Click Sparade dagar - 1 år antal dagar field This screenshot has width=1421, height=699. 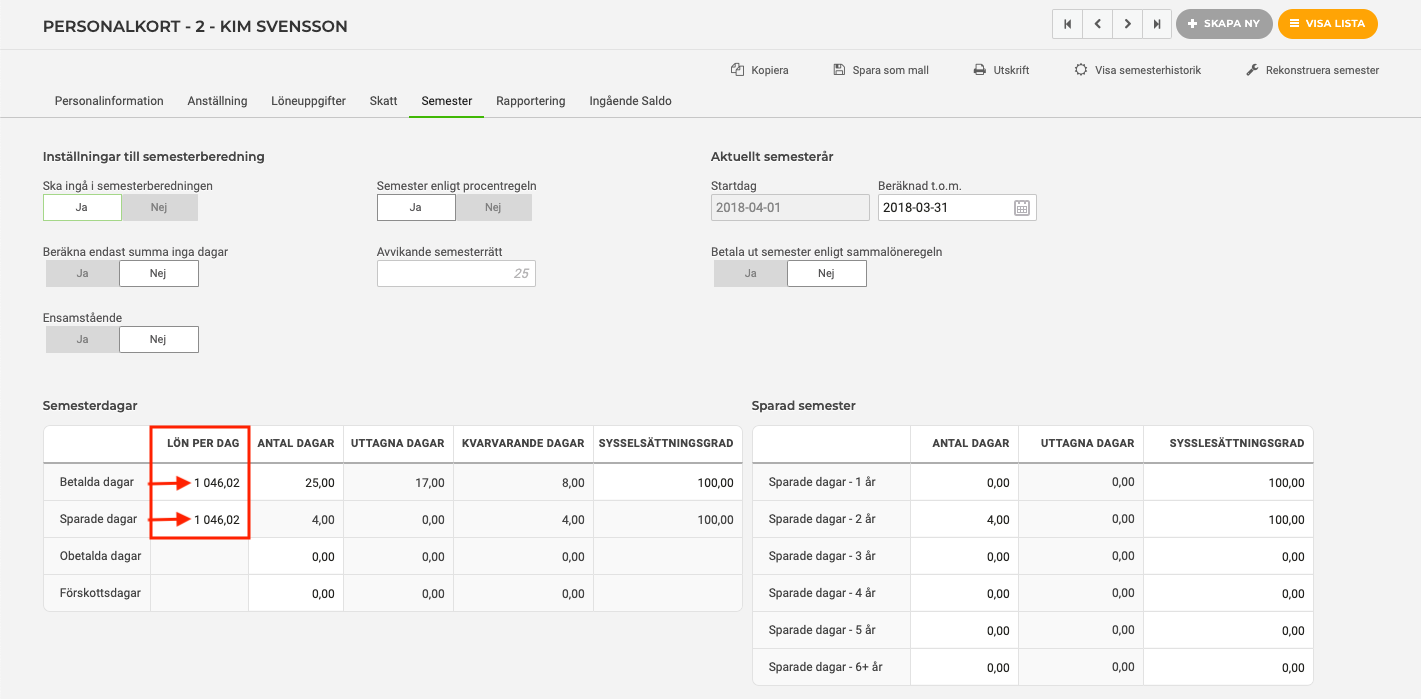click(965, 483)
